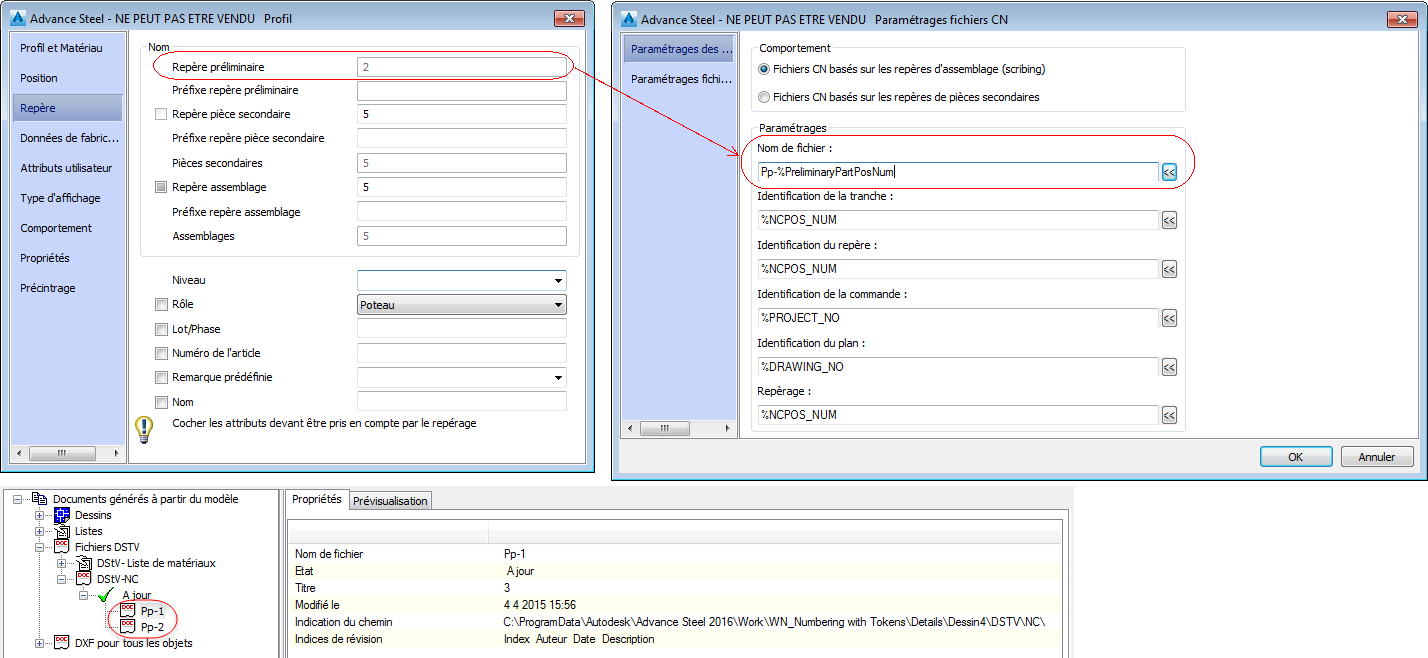Image resolution: width=1428 pixels, height=658 pixels.
Task: Collapse the Fichiers DSTV tree node
Action: pos(40,547)
